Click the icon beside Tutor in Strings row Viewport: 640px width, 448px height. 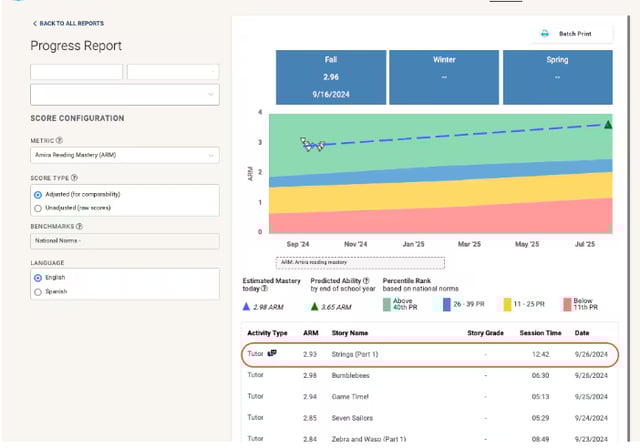point(272,353)
